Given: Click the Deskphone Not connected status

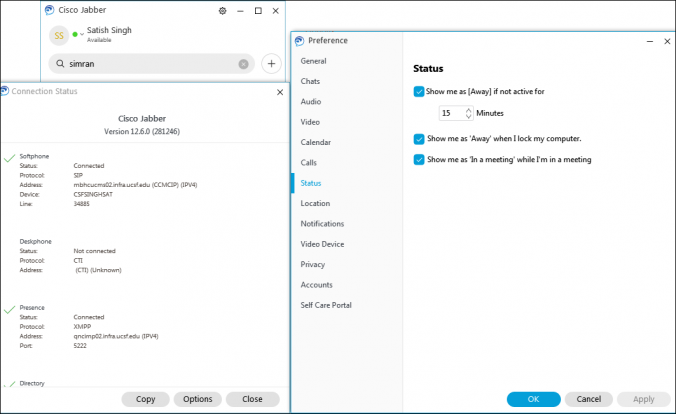Looking at the screenshot, I should 94,251.
